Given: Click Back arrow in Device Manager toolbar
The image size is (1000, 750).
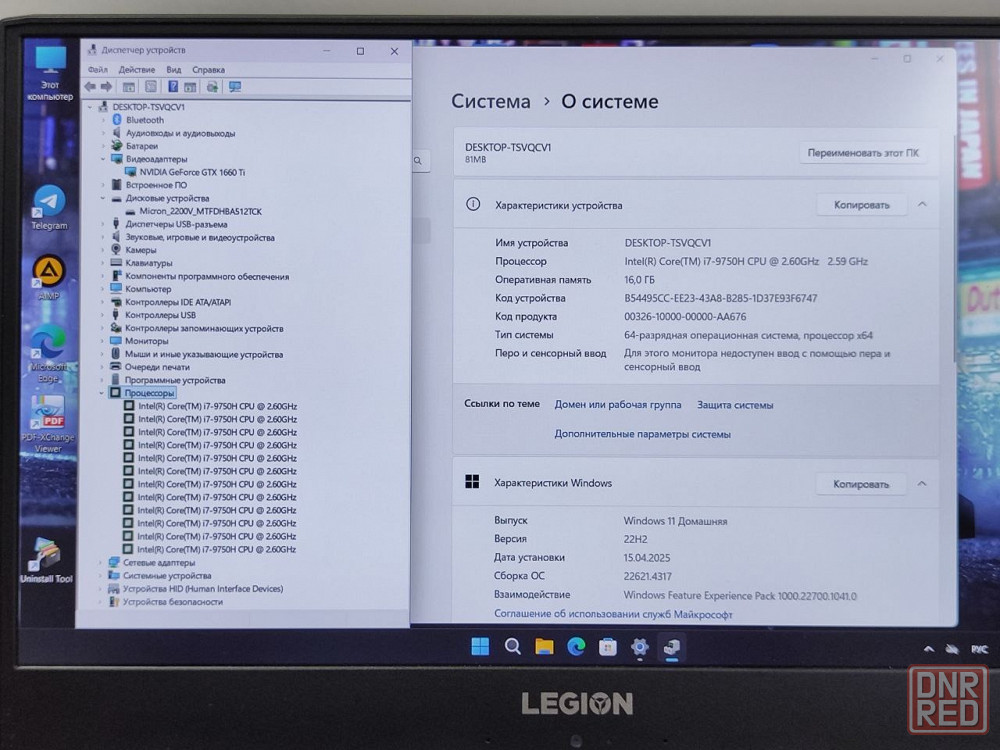Looking at the screenshot, I should (x=90, y=87).
